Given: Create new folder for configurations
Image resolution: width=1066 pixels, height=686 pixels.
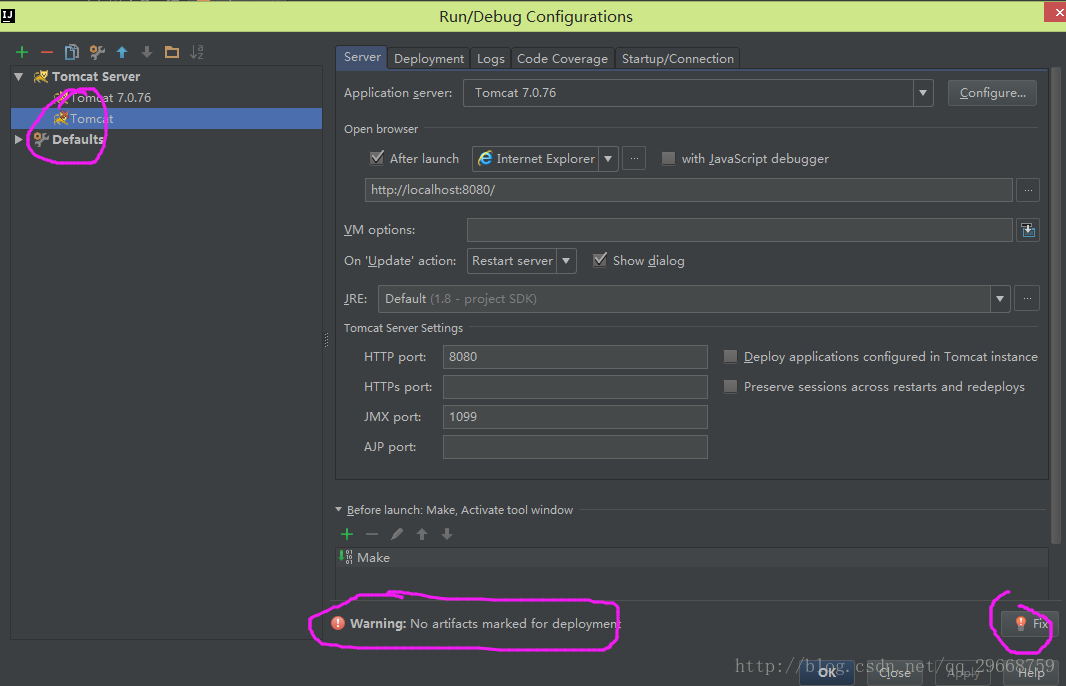Looking at the screenshot, I should click(x=172, y=52).
